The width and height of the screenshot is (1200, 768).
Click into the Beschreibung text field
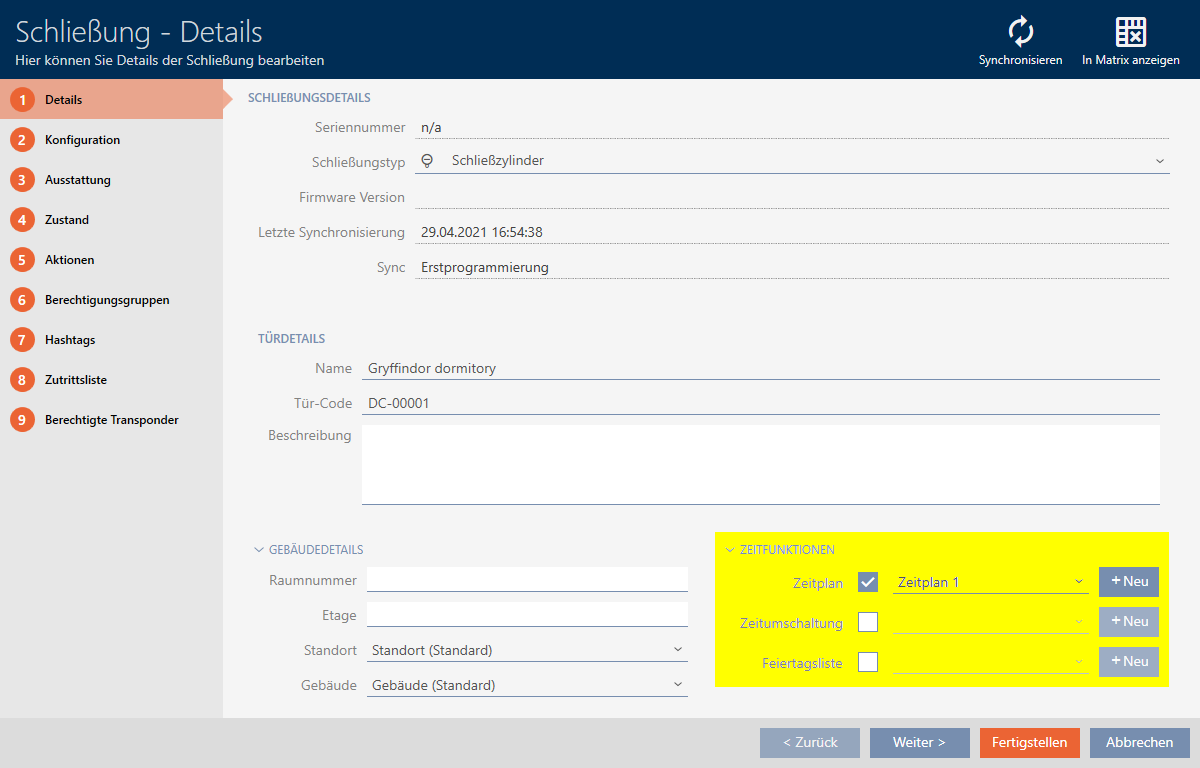[760, 465]
